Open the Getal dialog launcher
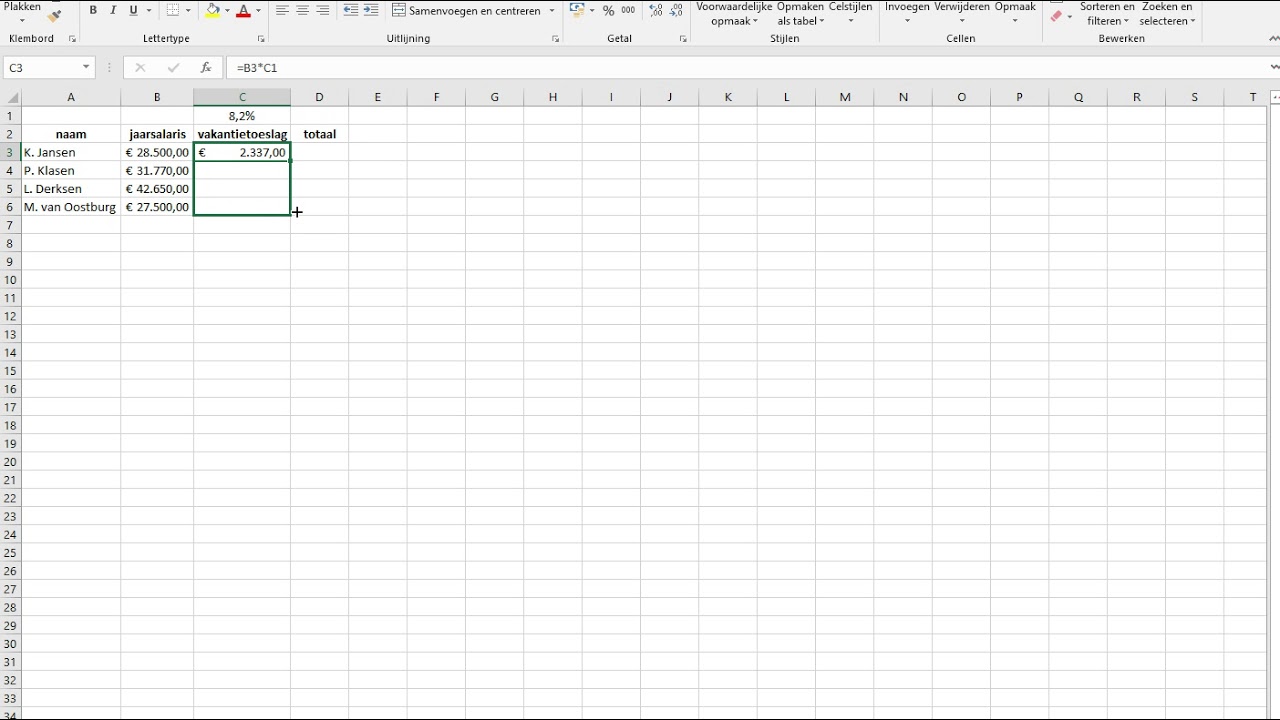 coord(683,39)
